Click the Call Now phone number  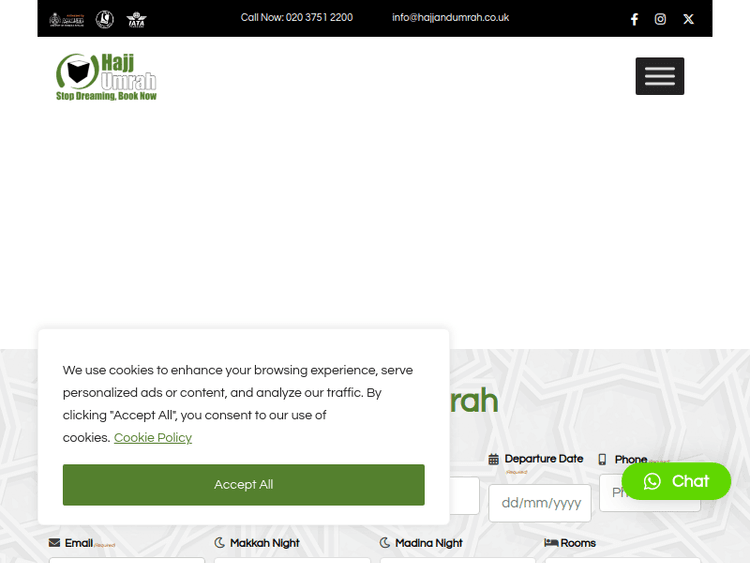click(296, 18)
